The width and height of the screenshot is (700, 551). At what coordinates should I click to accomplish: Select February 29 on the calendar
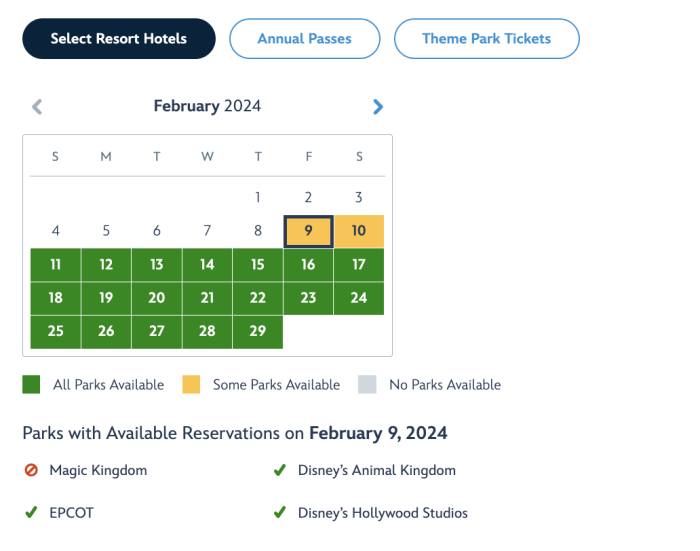click(258, 331)
